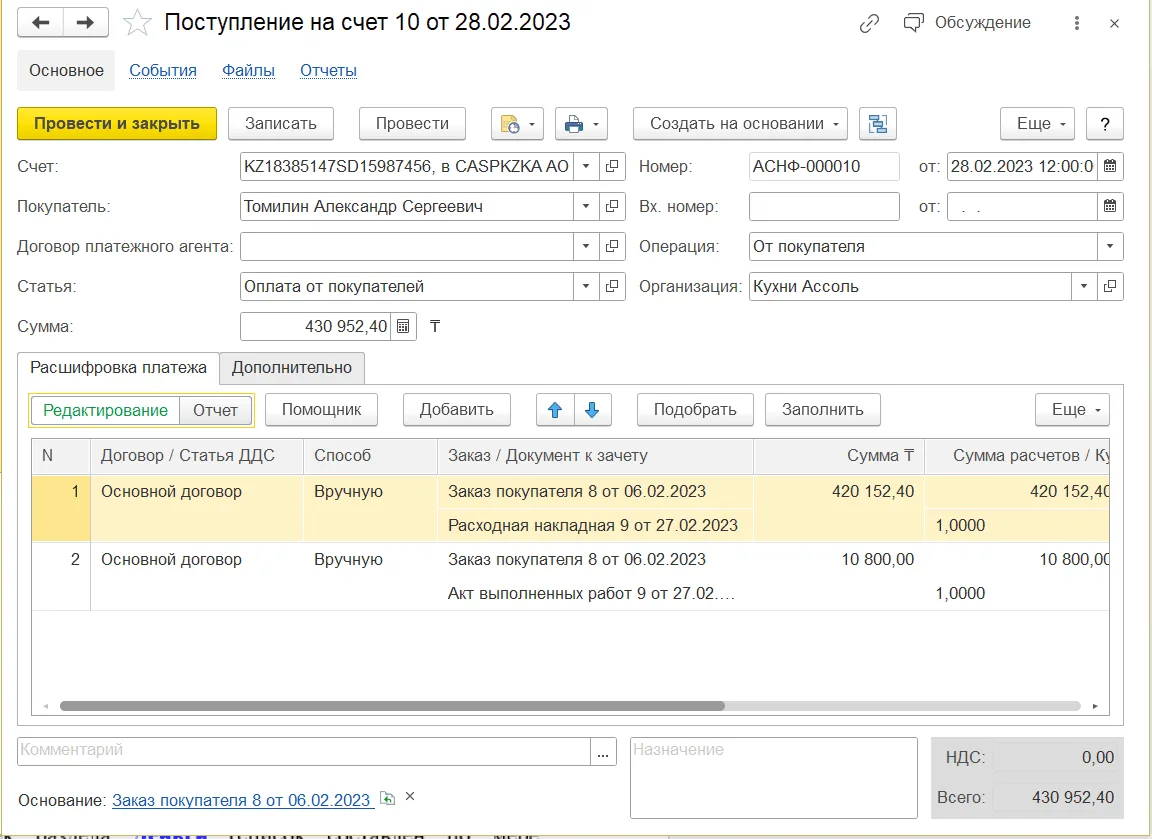Click the table horizontal scrollbar thumb

392,706
